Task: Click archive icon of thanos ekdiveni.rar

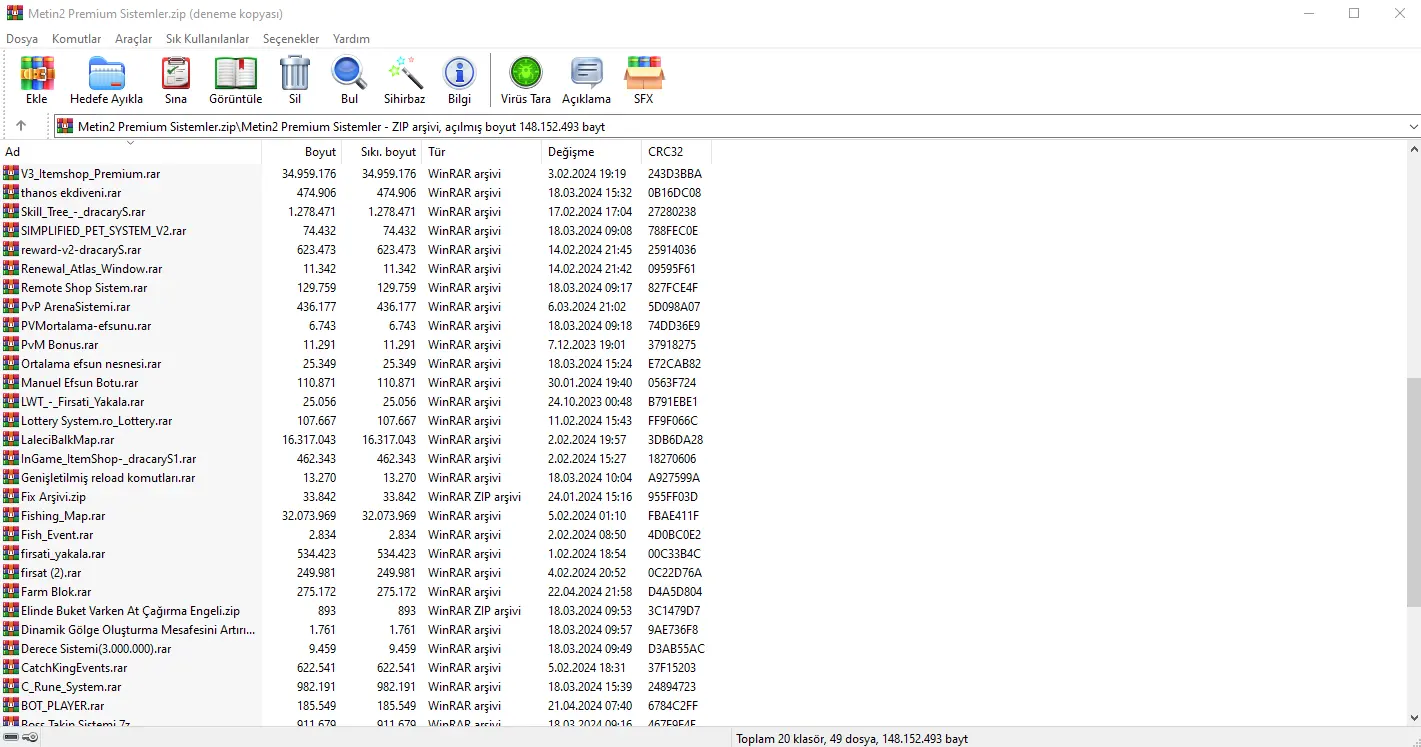Action: click(x=11, y=192)
